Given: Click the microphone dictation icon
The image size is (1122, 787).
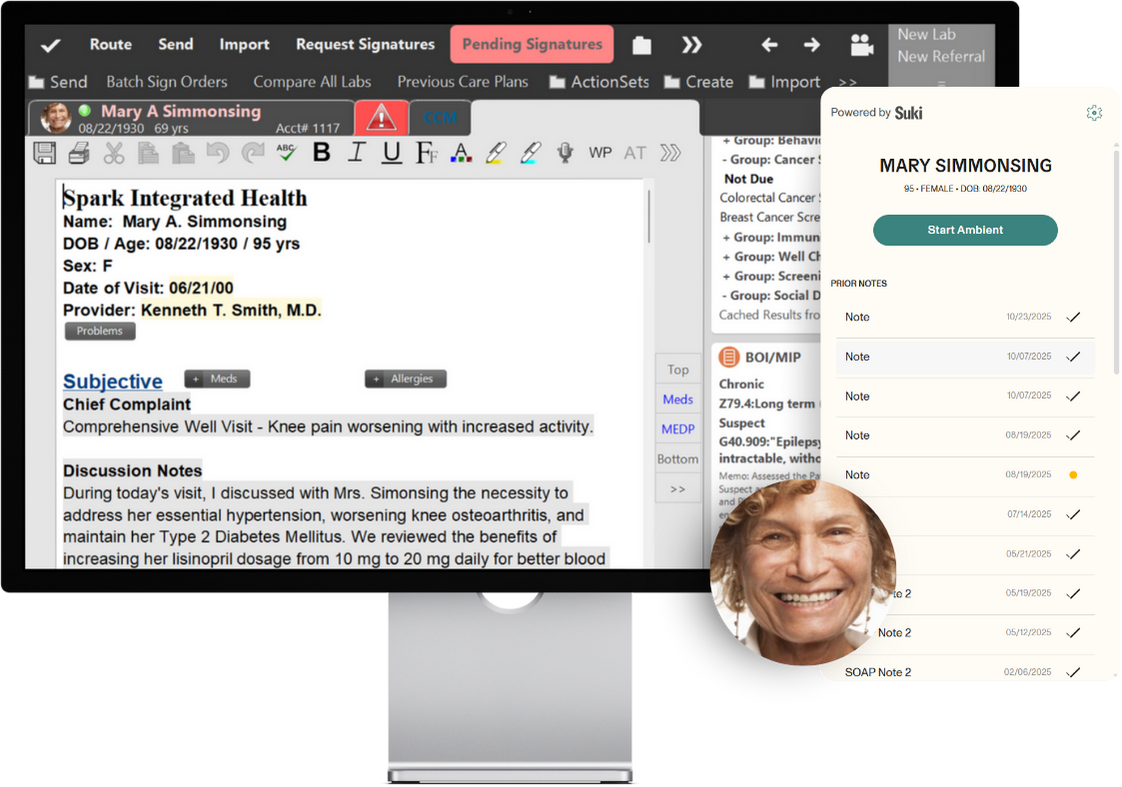Looking at the screenshot, I should click(565, 153).
